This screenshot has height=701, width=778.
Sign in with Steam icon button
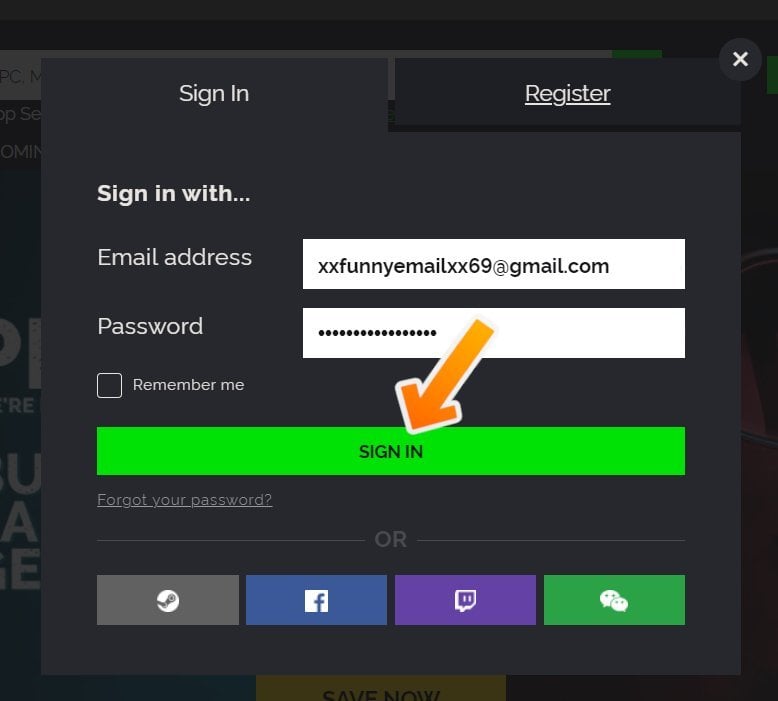pyautogui.click(x=168, y=600)
